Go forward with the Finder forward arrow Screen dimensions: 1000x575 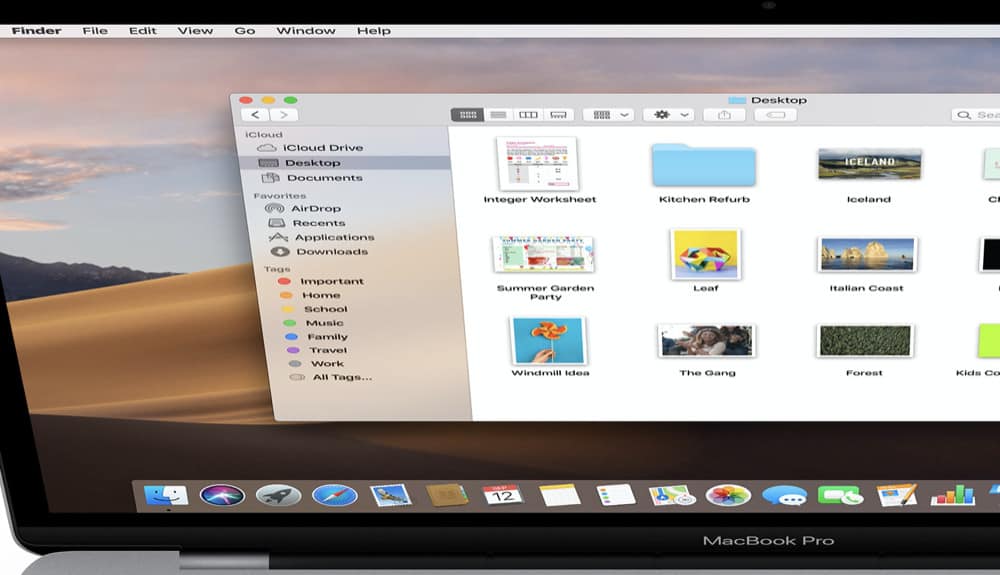[x=284, y=115]
